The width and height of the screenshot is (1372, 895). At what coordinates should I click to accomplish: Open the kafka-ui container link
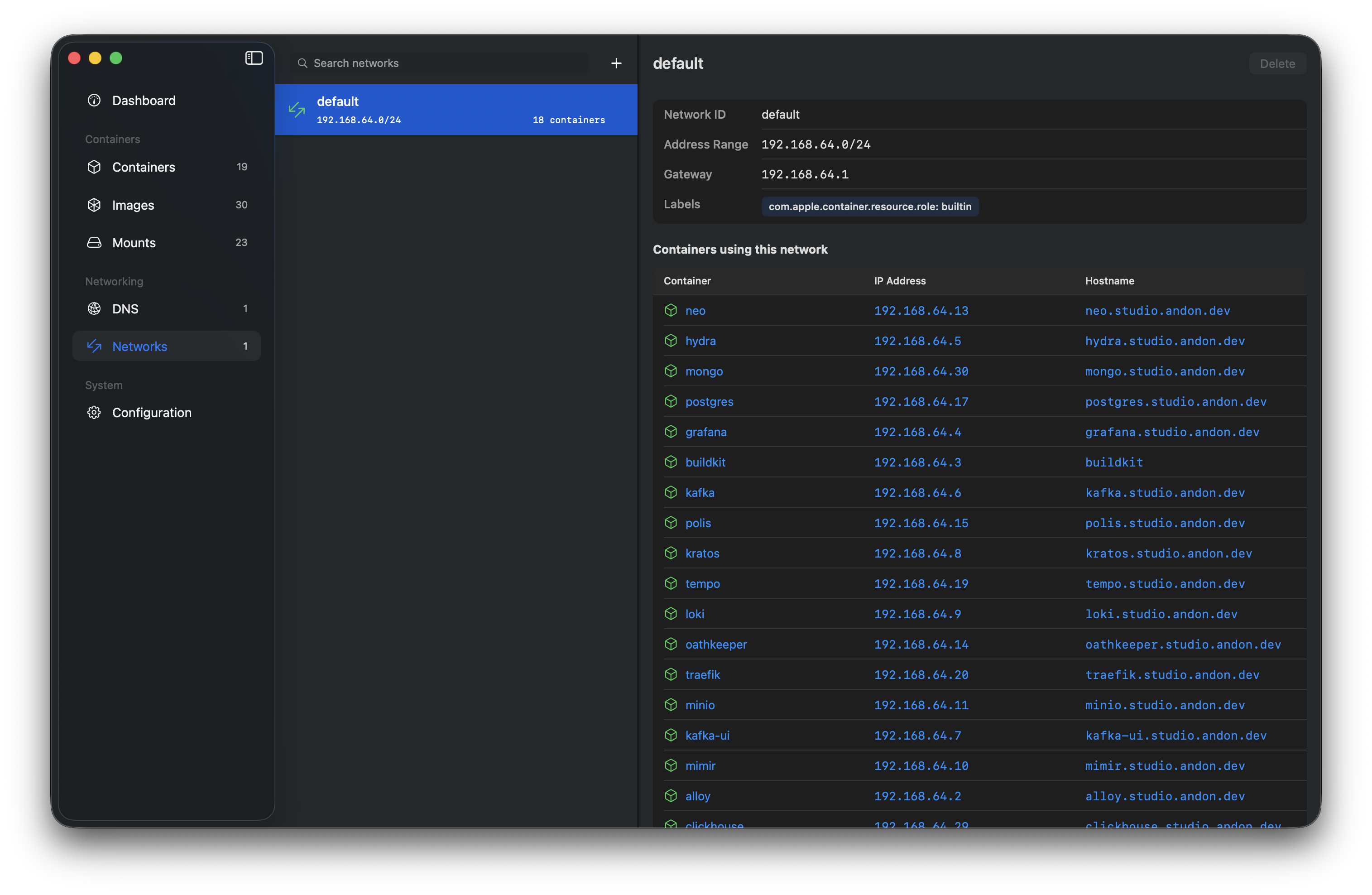[x=707, y=735]
